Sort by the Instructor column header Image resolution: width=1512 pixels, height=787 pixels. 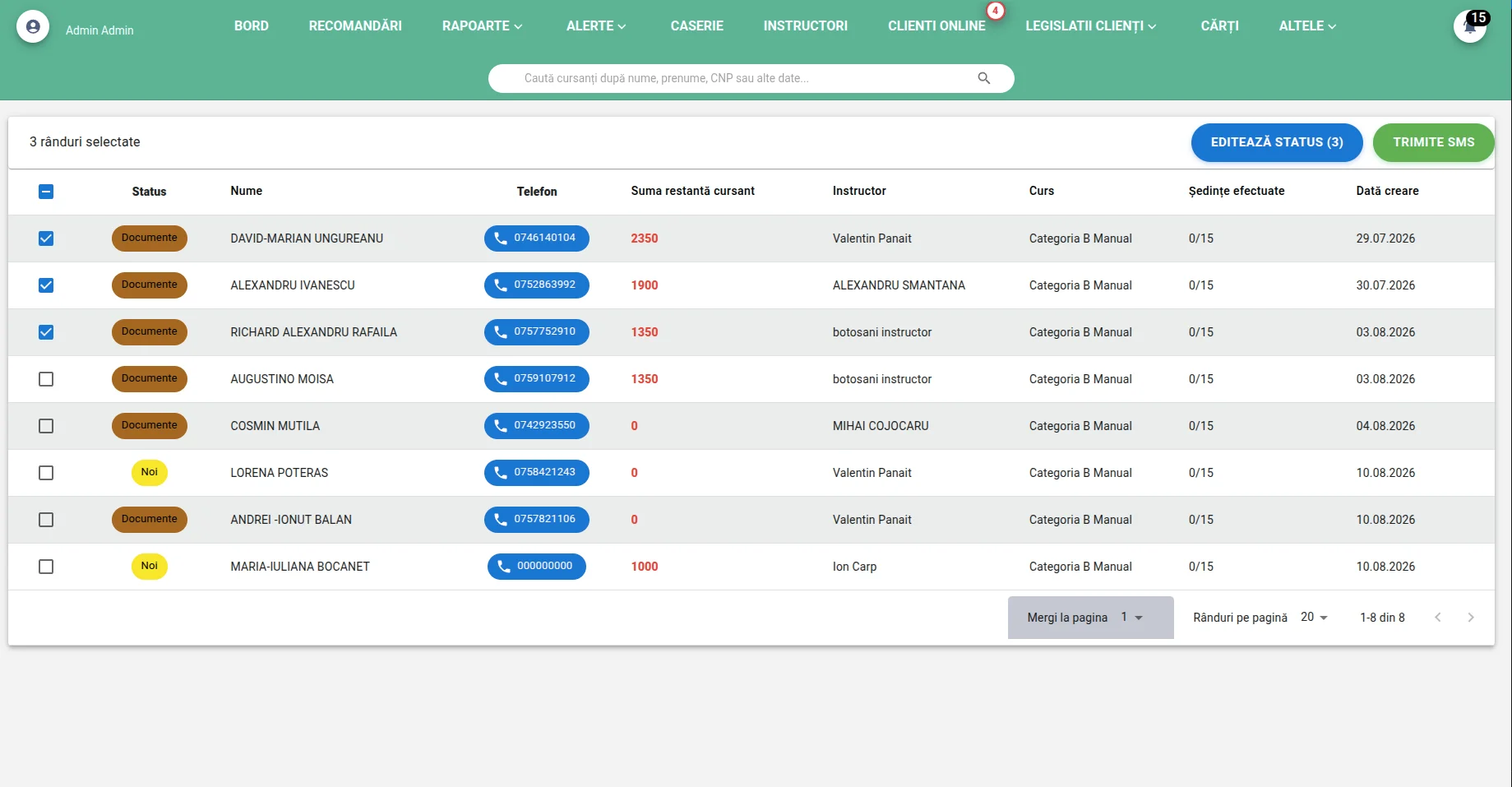tap(859, 191)
